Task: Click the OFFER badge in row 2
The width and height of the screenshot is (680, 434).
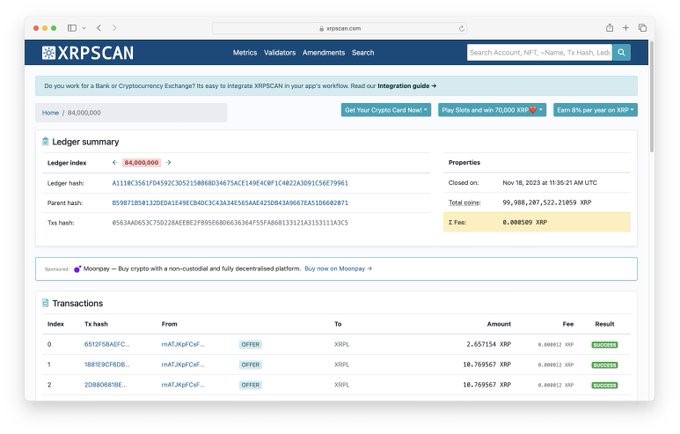Action: (x=250, y=385)
